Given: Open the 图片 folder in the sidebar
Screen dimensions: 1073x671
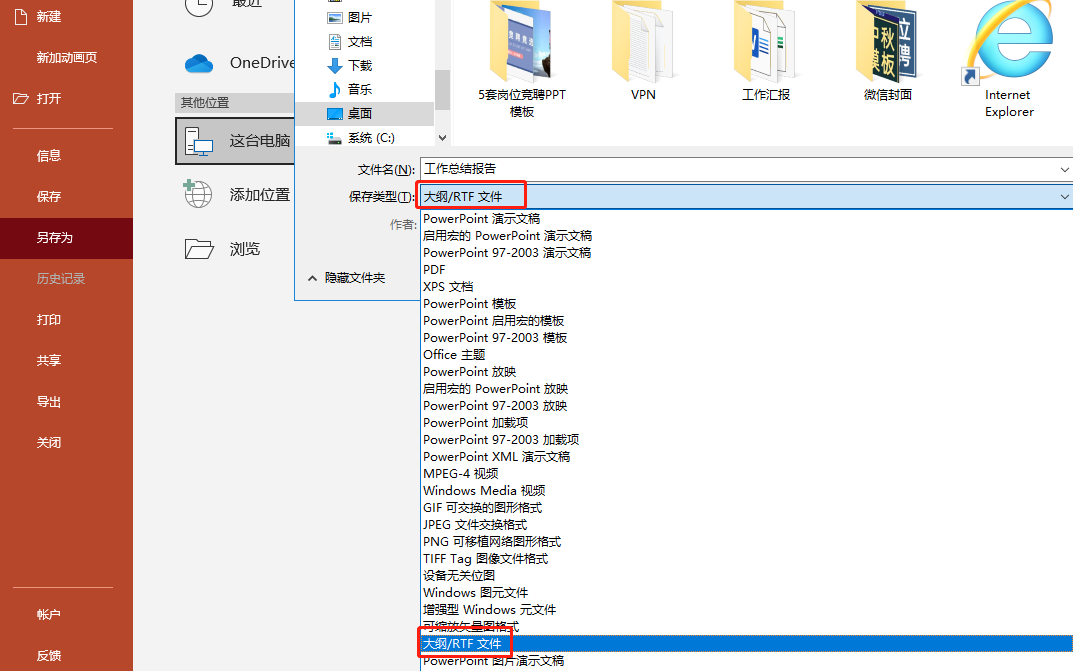Looking at the screenshot, I should (x=356, y=17).
